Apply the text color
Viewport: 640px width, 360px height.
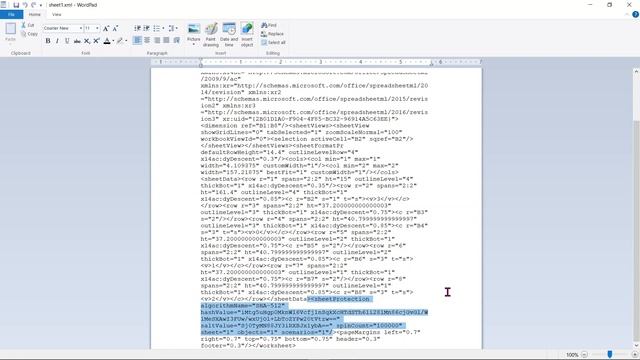(x=107, y=41)
